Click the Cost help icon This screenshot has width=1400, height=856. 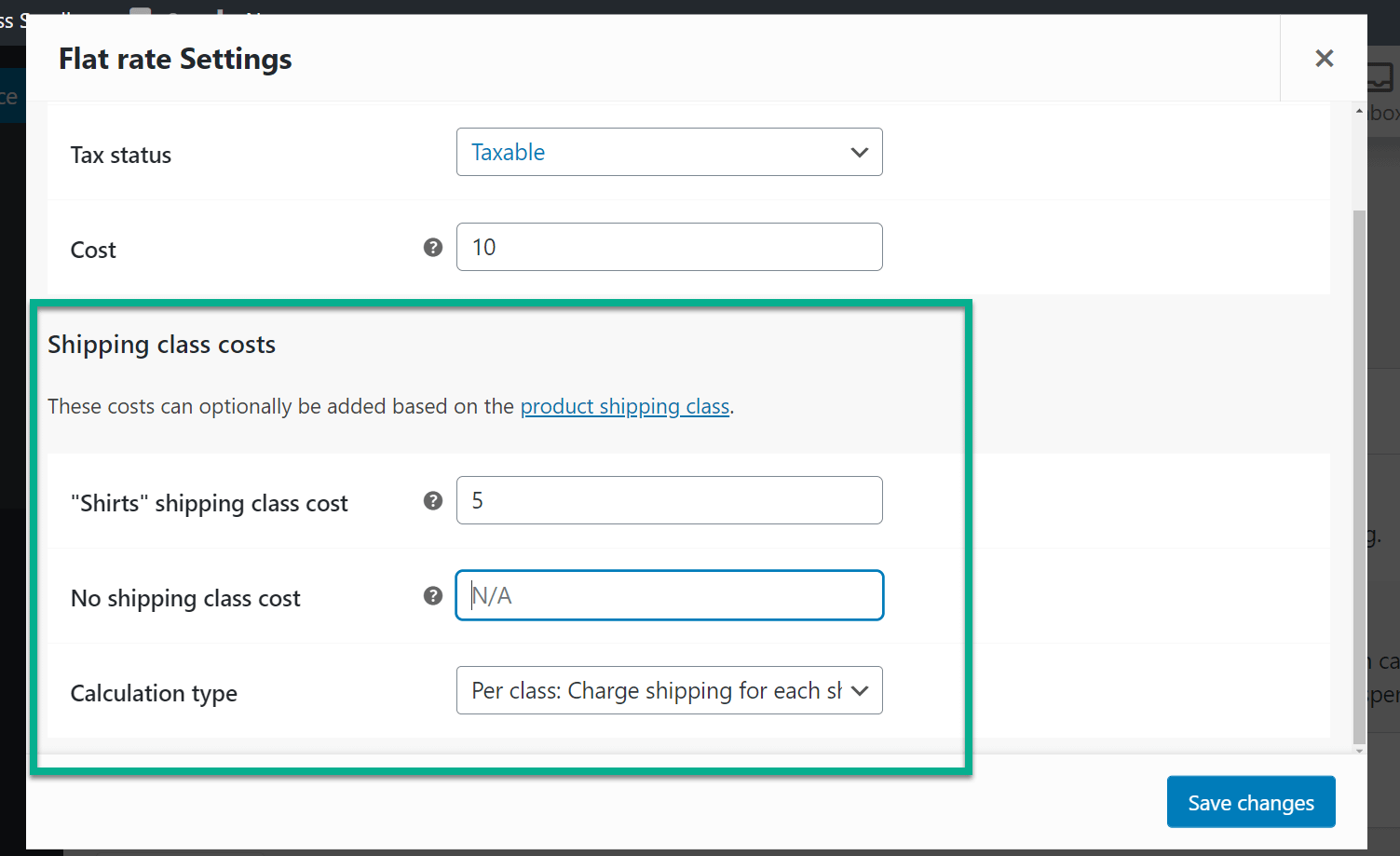point(432,247)
